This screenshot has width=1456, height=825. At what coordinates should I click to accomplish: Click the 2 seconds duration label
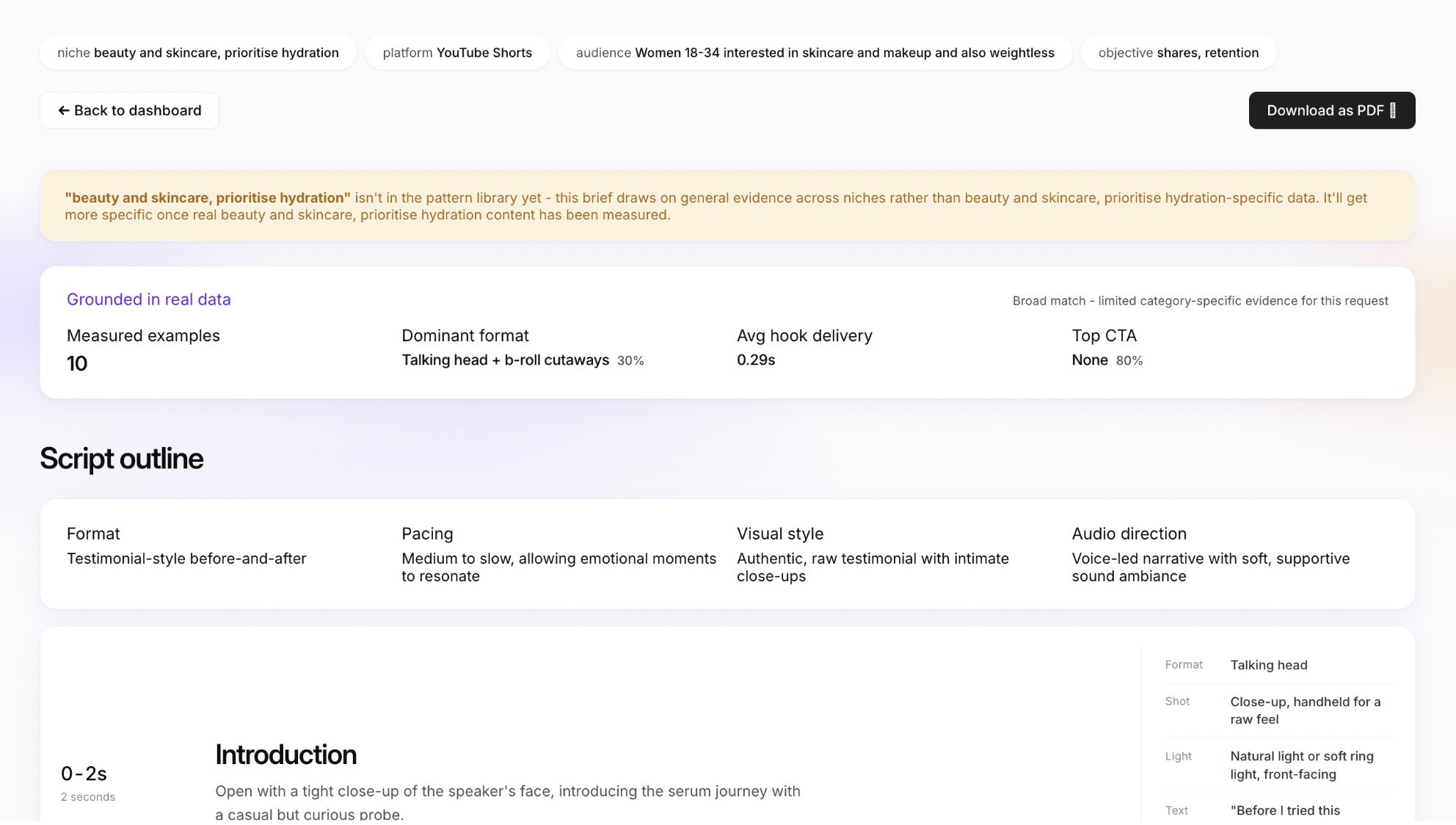pos(88,797)
